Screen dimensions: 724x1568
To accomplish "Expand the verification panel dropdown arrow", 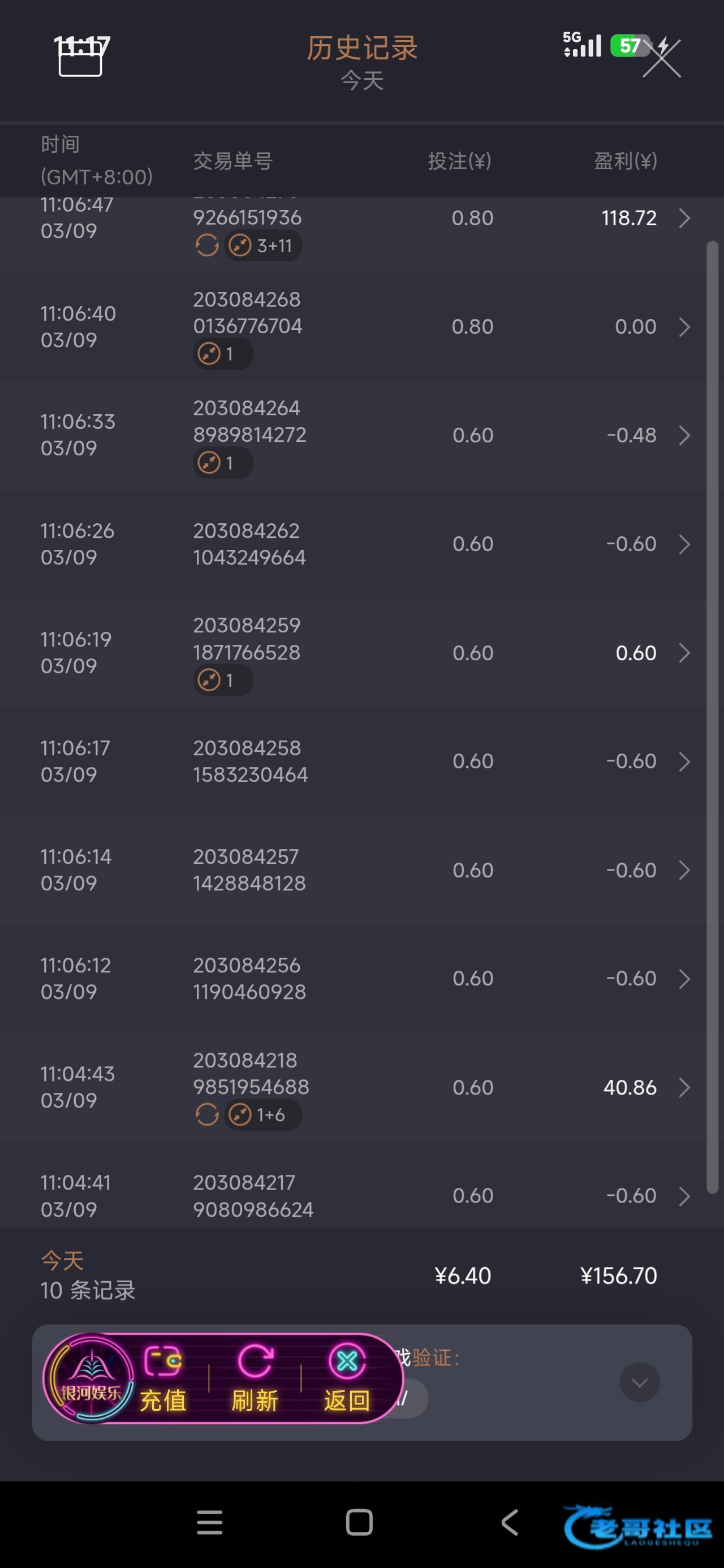I will pos(639,1382).
